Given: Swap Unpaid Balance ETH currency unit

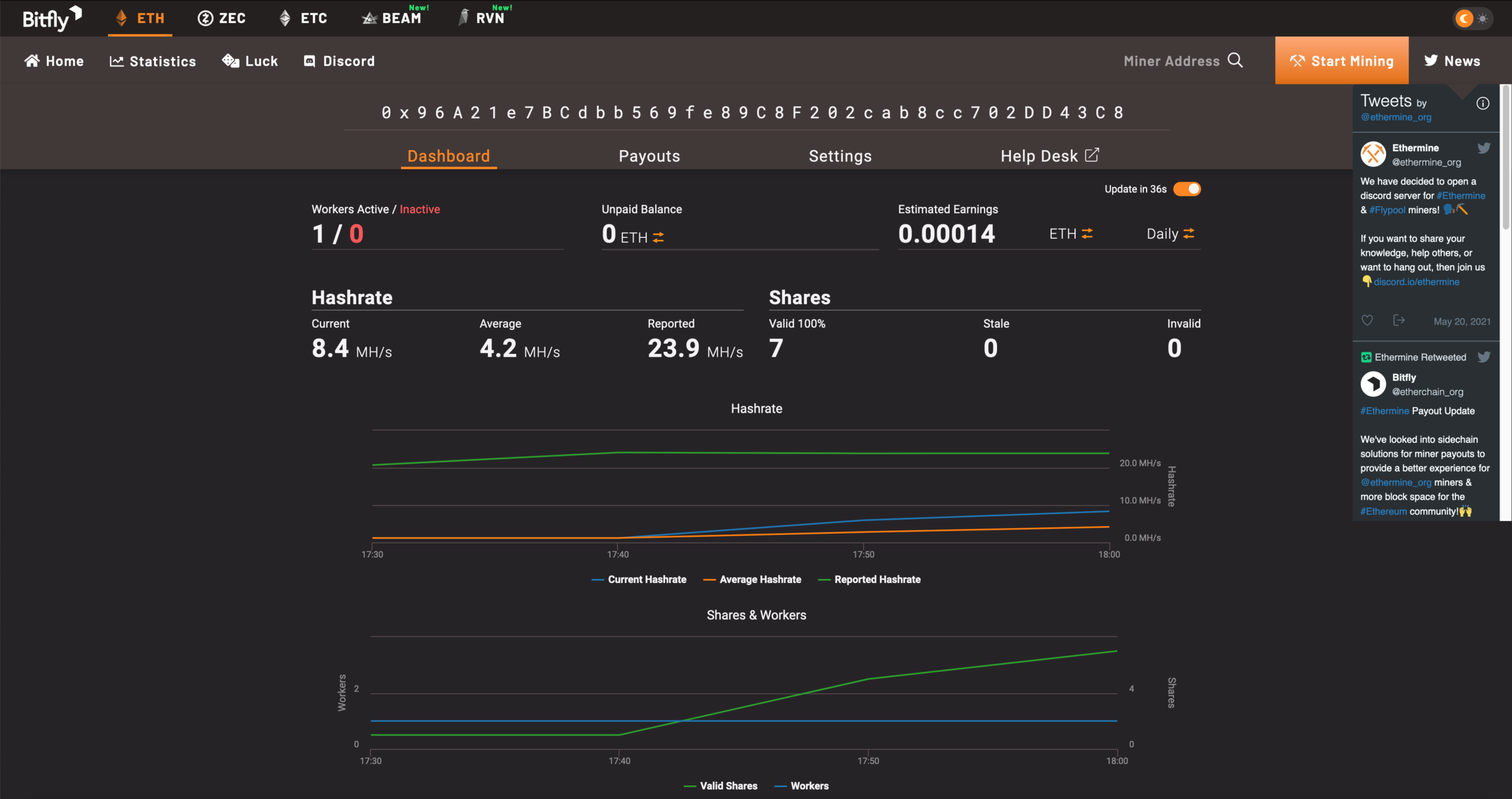Looking at the screenshot, I should click(x=659, y=237).
